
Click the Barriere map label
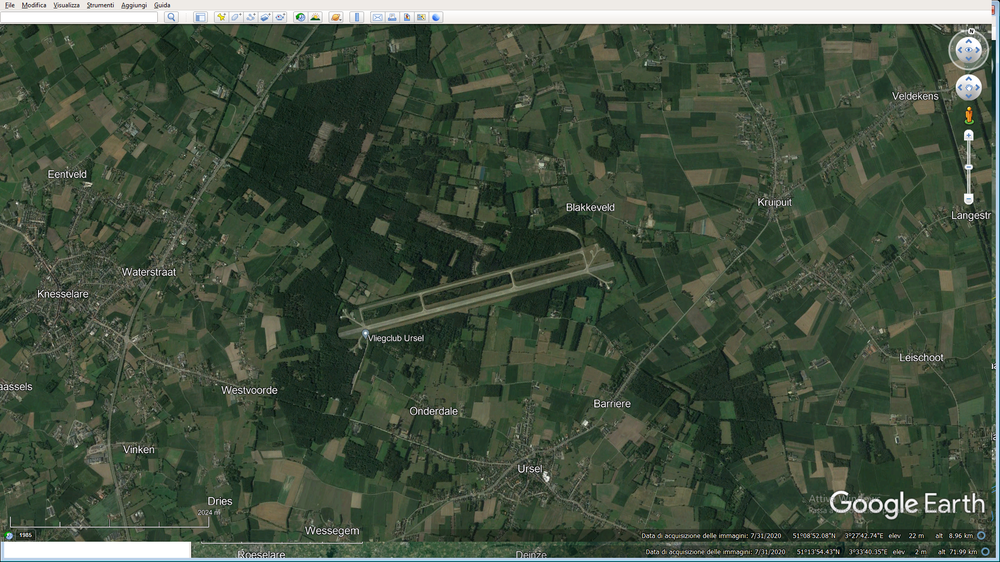(612, 404)
